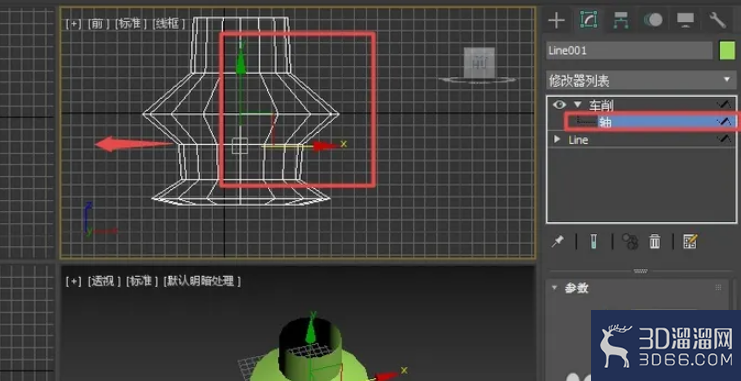Open the Modify panel tab
Screen dimensions: 741x381
588,20
